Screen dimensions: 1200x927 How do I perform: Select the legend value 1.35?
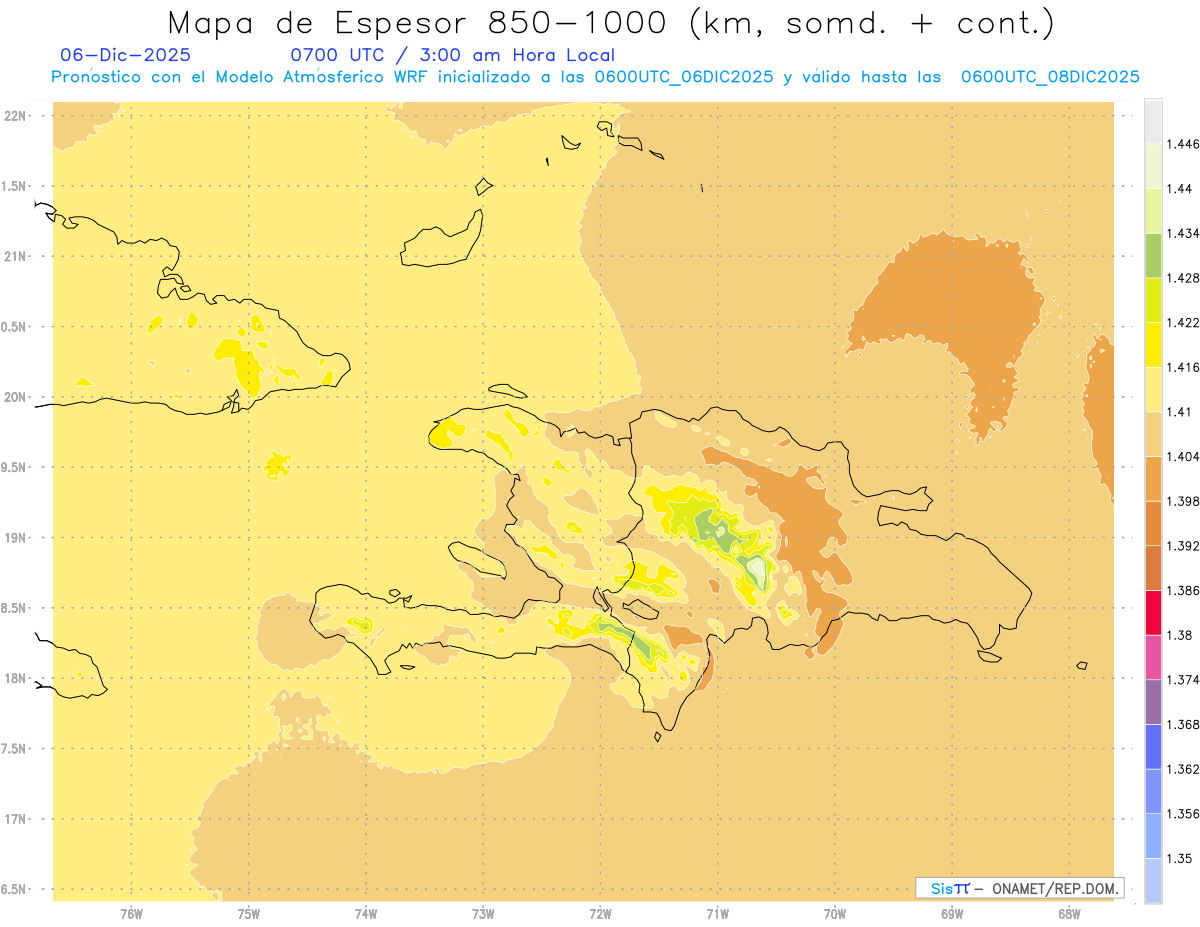pyautogui.click(x=1179, y=858)
